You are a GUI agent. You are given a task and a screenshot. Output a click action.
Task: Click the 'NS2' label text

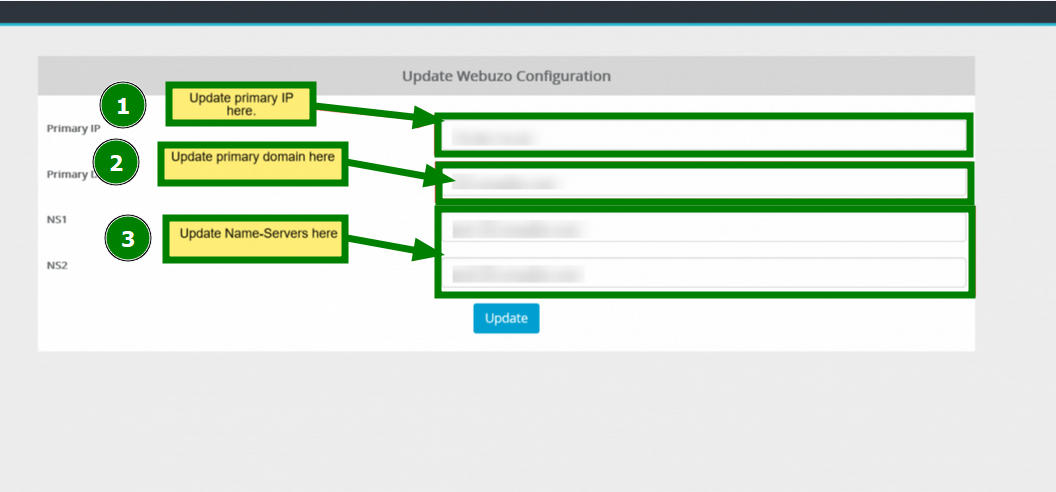57,265
